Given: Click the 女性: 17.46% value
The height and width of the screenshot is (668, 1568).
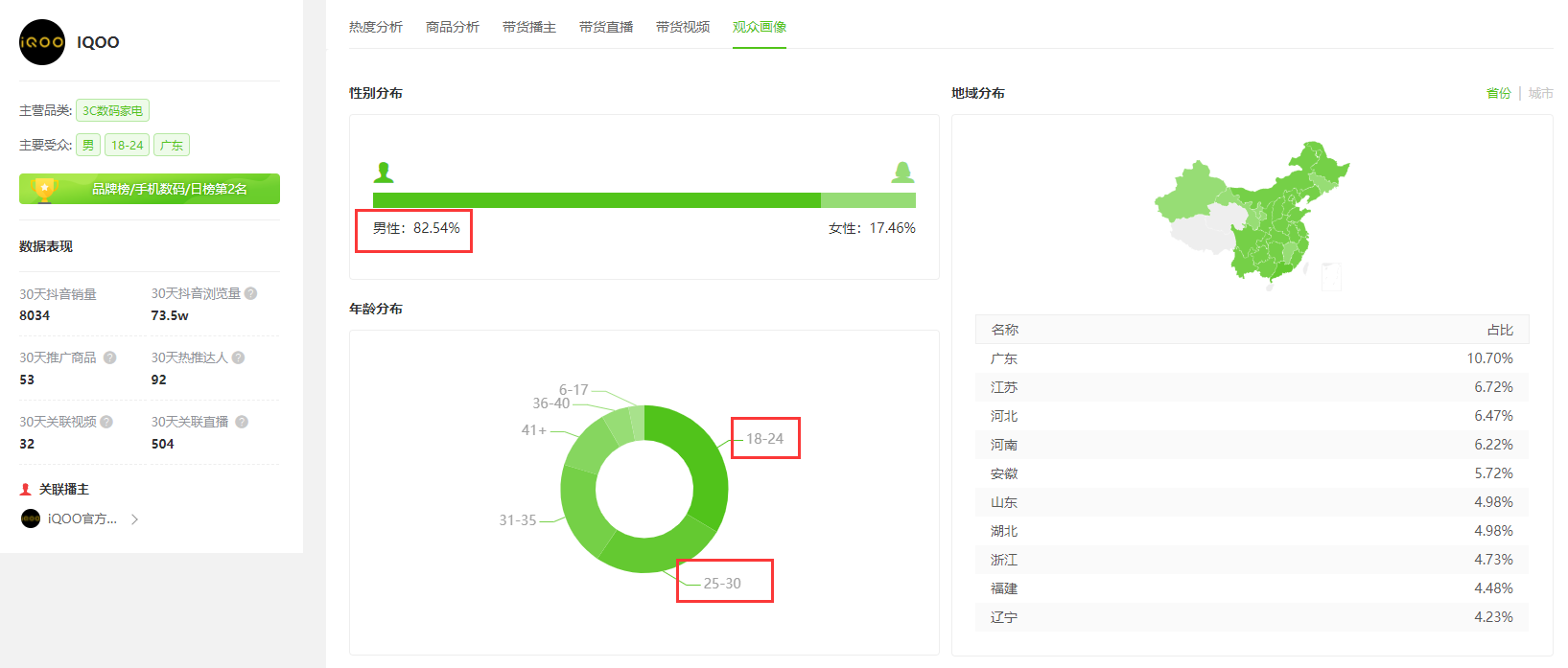Looking at the screenshot, I should pos(872,228).
